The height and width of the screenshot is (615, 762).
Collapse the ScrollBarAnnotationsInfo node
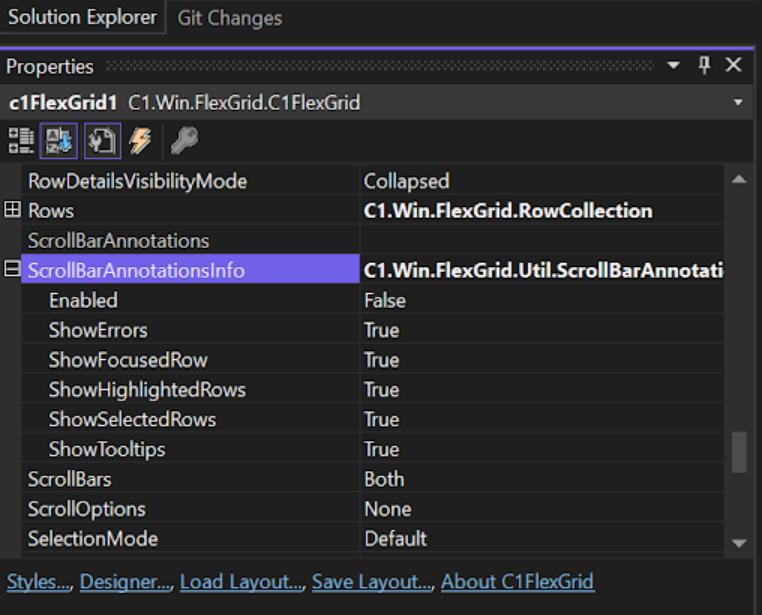coord(13,270)
